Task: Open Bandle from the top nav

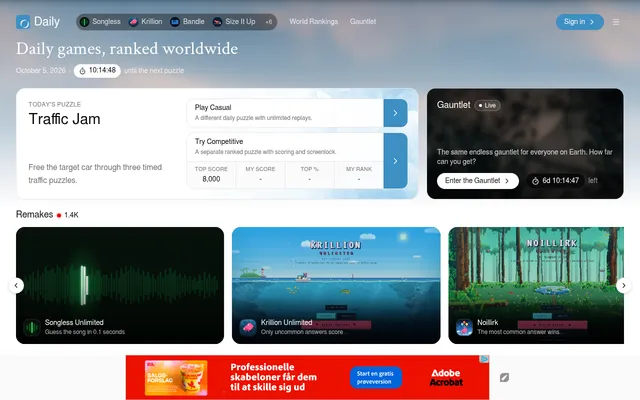Action: coord(187,22)
